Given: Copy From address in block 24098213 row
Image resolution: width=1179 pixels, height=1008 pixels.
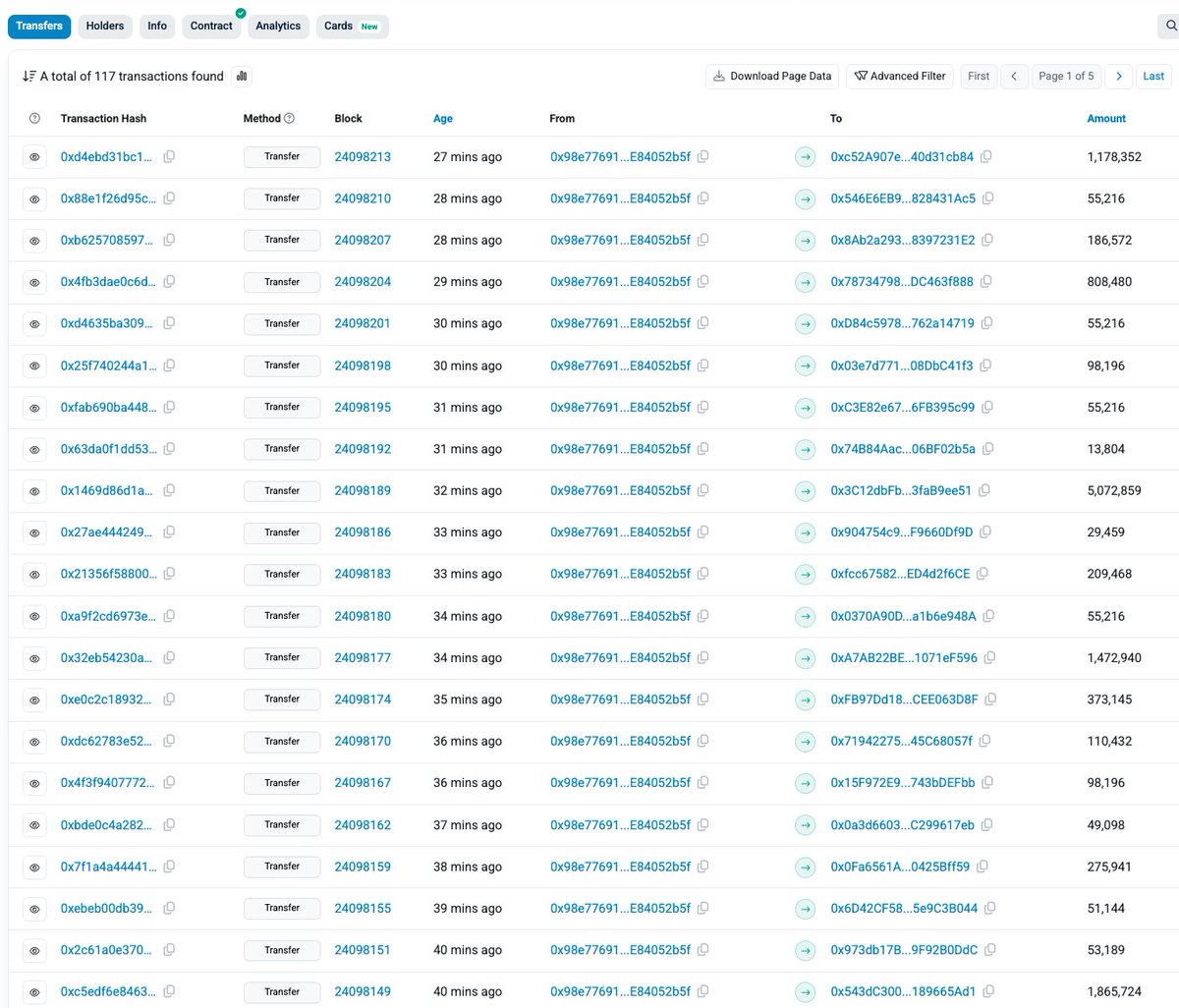Looking at the screenshot, I should (x=703, y=156).
